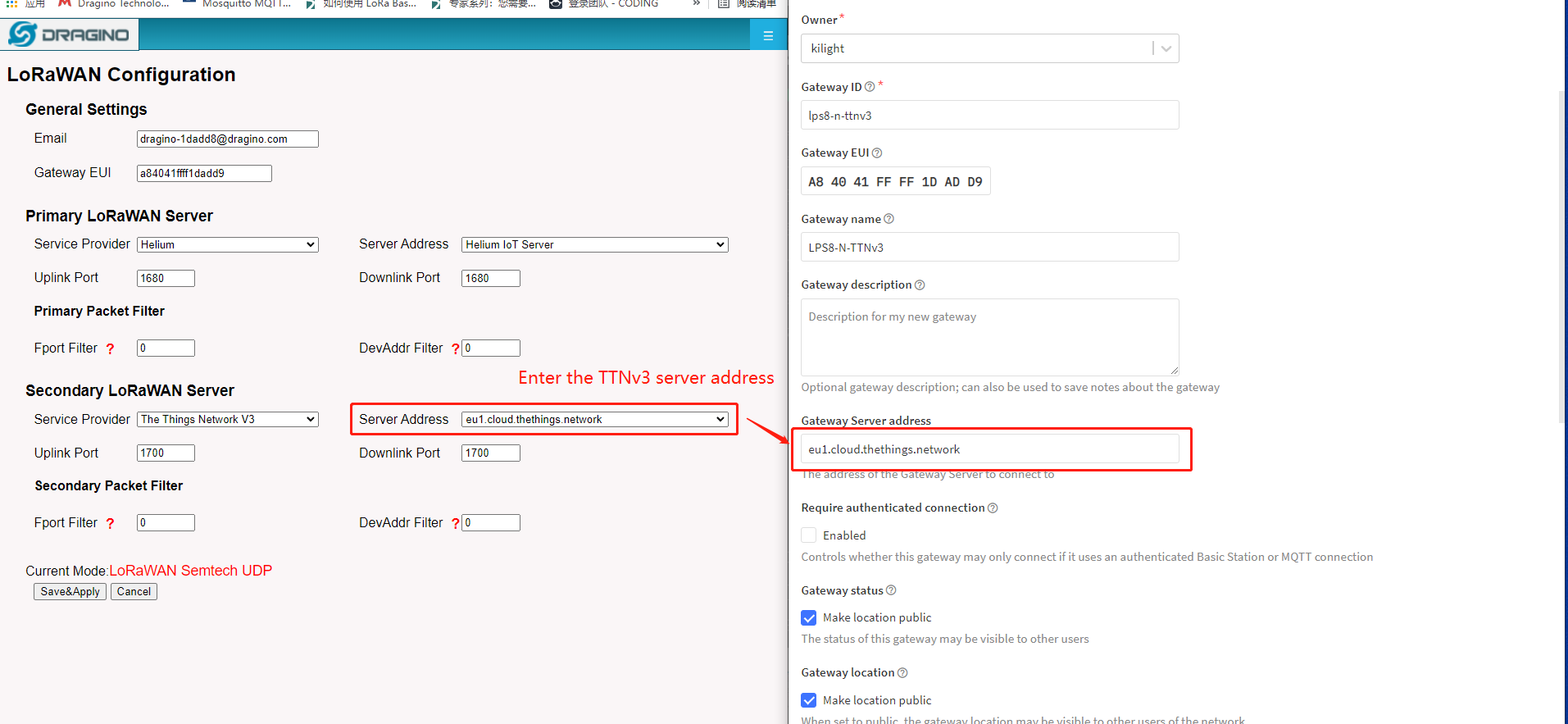This screenshot has width=1568, height=724.
Task: Click the Dragino logo
Action: (70, 34)
